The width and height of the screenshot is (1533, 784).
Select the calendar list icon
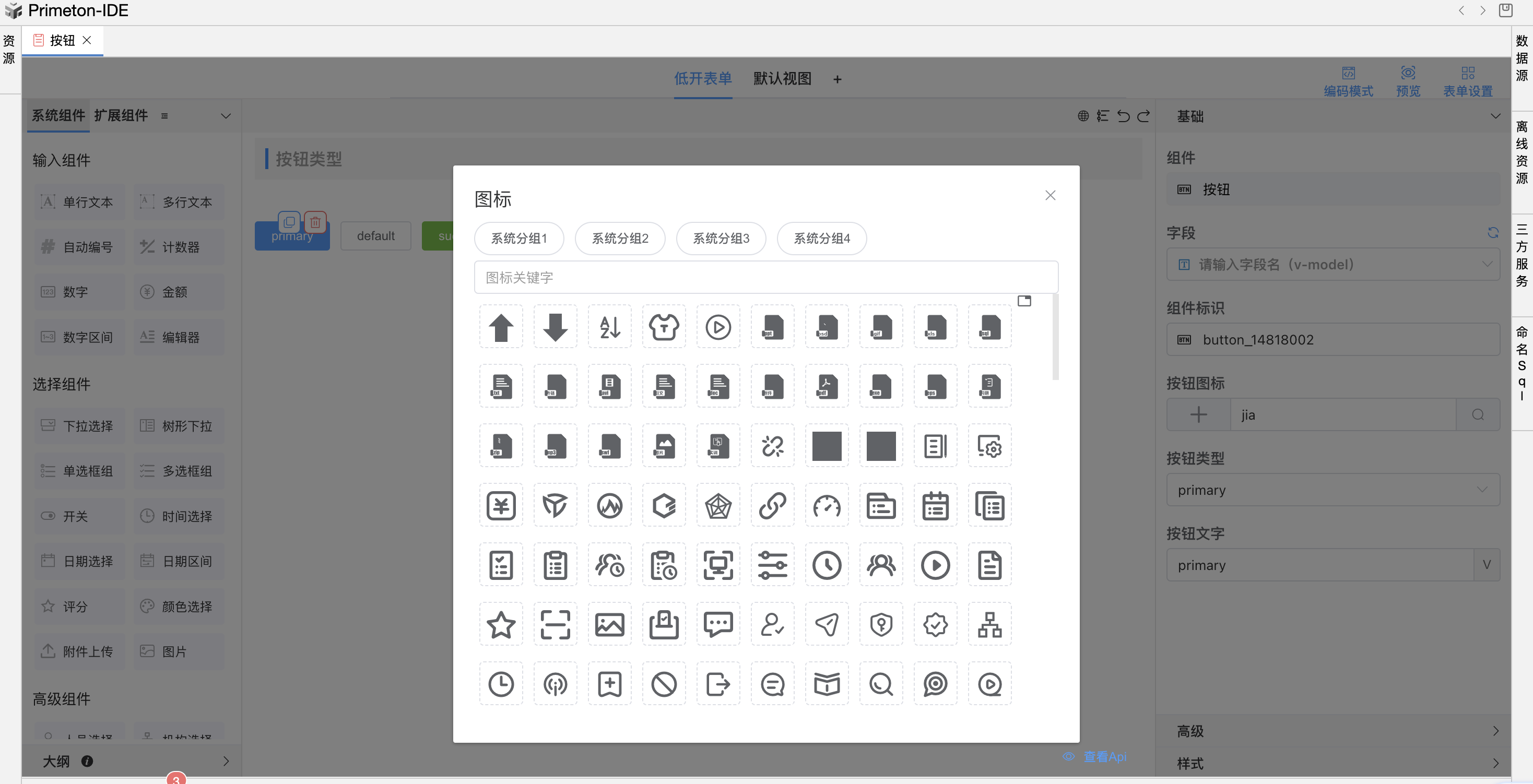tap(935, 506)
